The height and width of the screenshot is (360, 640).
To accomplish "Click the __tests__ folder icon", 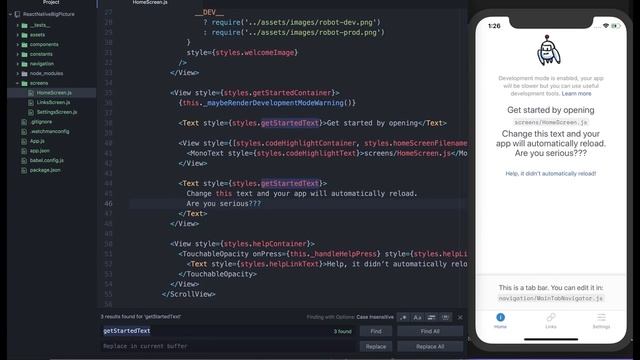I will [24, 25].
